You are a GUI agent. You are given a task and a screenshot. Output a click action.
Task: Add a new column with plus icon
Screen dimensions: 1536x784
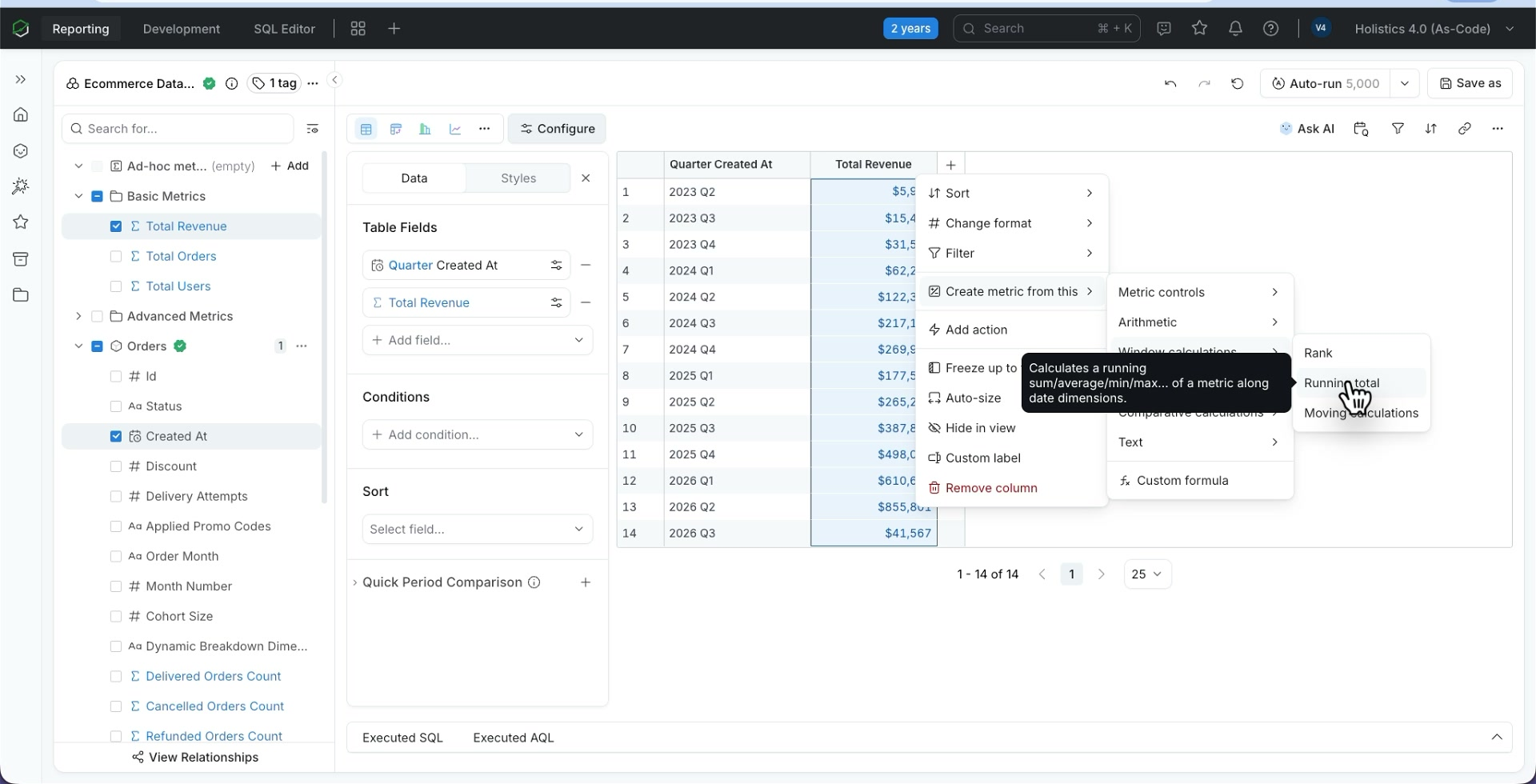(950, 165)
